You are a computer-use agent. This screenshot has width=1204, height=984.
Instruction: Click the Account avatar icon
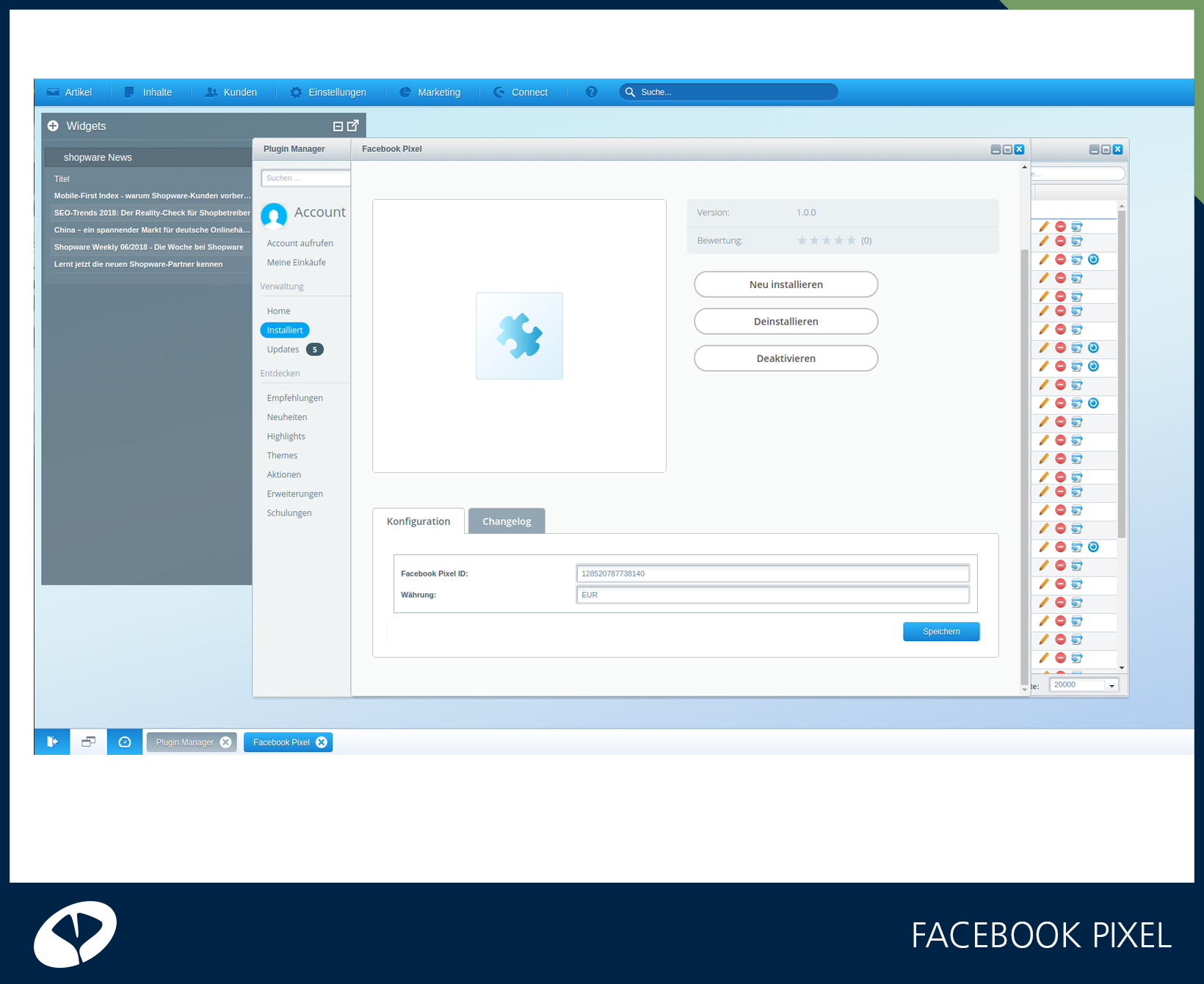[x=274, y=216]
